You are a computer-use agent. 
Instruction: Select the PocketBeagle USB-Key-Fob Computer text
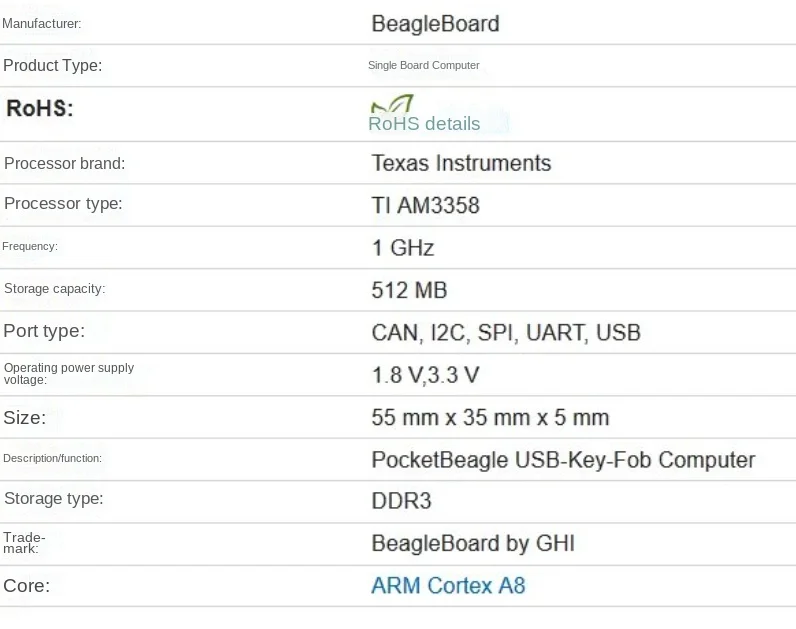(563, 460)
